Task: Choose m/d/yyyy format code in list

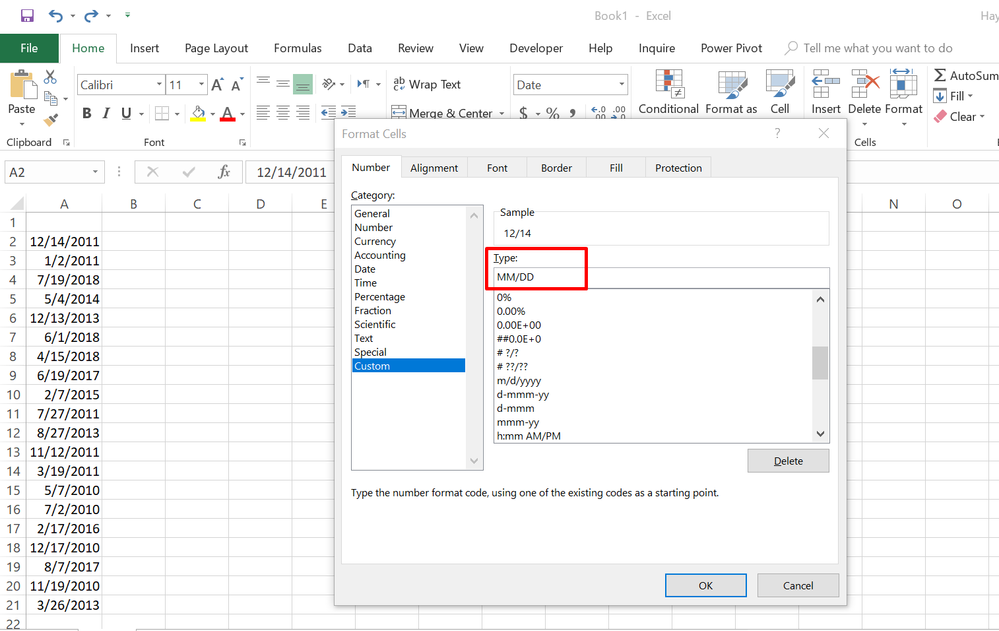Action: 519,381
